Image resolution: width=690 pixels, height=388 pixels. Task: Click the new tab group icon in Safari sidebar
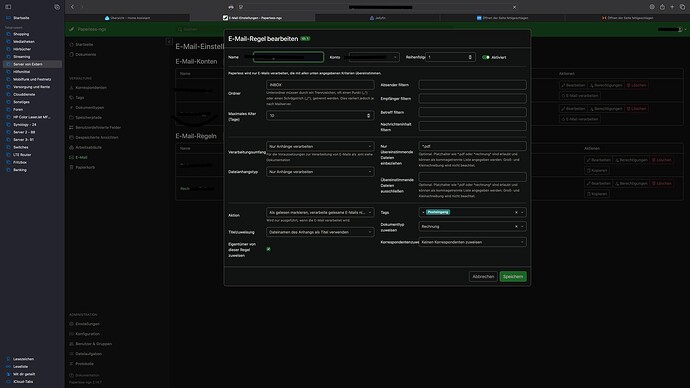(x=57, y=7)
